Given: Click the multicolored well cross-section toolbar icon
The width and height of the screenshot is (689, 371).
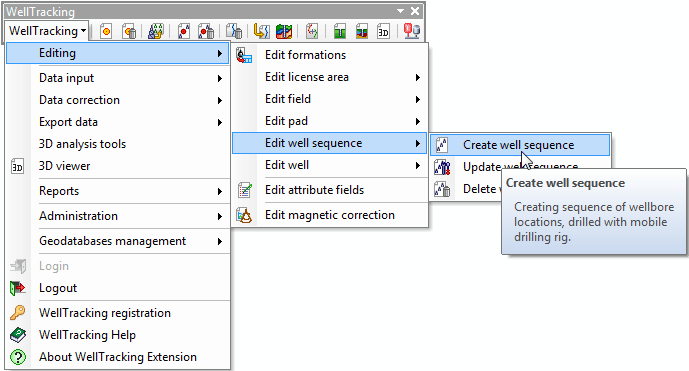Looking at the screenshot, I should (x=362, y=31).
